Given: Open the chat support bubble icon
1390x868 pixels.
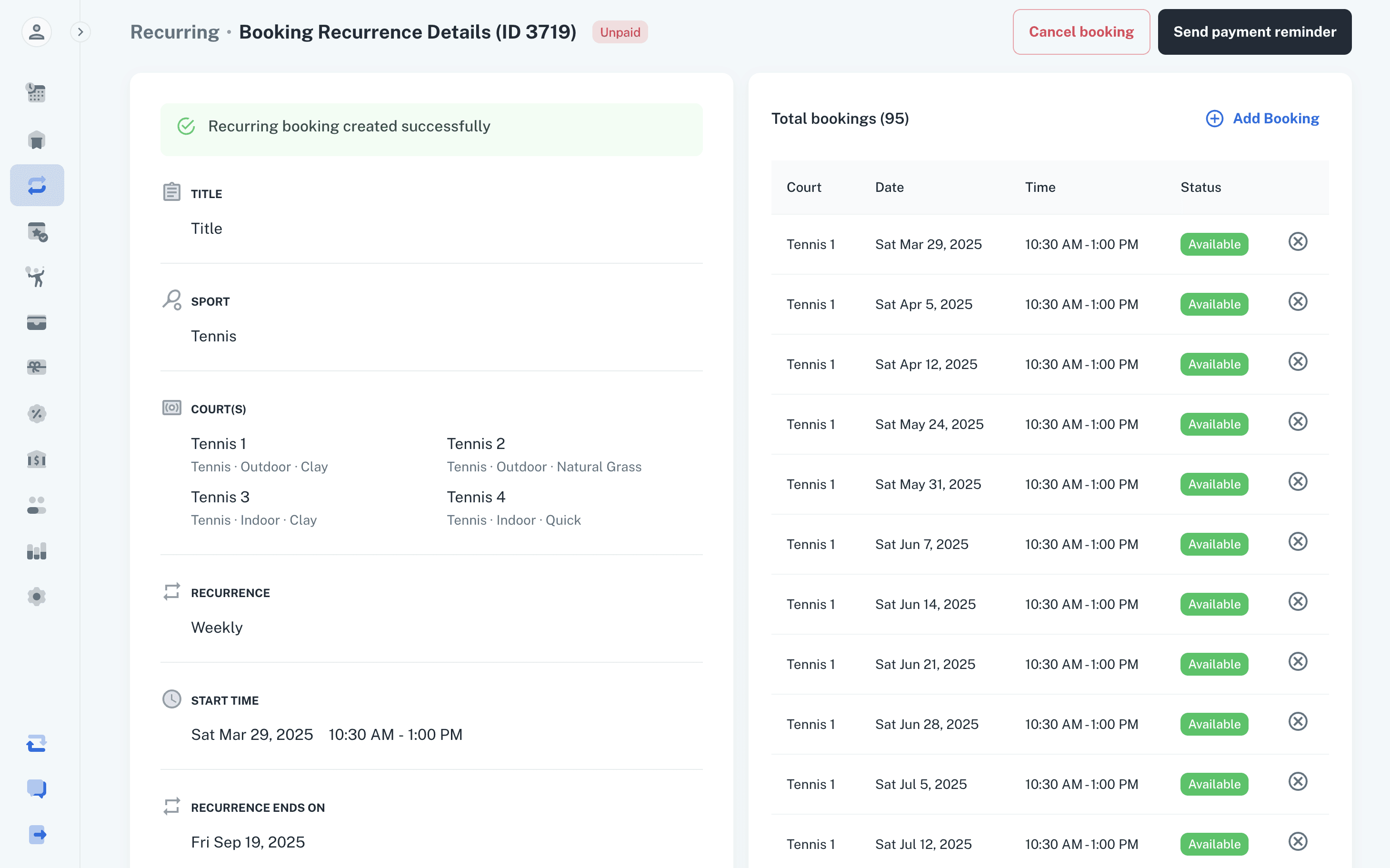Looking at the screenshot, I should tap(37, 789).
